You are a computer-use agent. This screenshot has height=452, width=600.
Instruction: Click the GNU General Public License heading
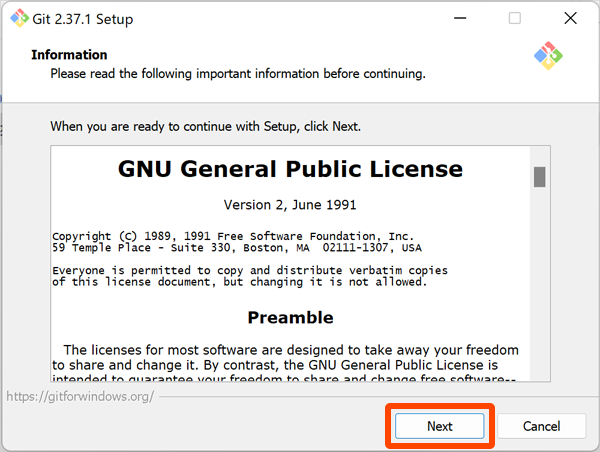tap(290, 169)
